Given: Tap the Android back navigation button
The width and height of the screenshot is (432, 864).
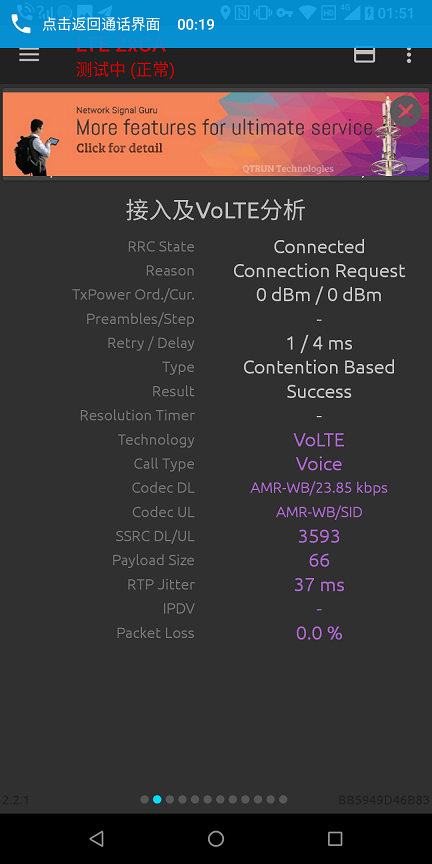Looking at the screenshot, I should (96, 839).
